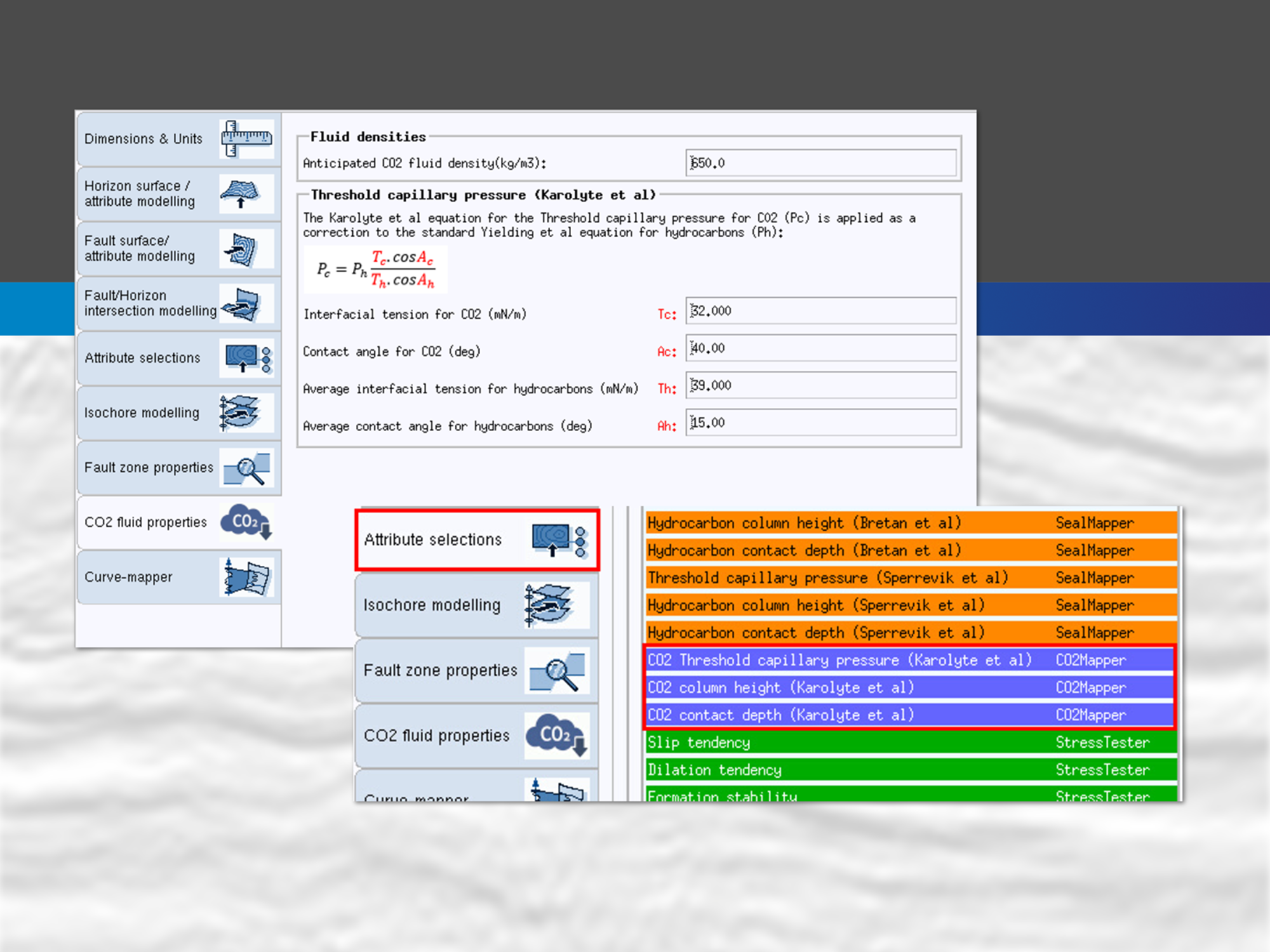This screenshot has height=952, width=1270.
Task: Select CO2 fluid properties label in enlarged inset
Action: tap(436, 736)
